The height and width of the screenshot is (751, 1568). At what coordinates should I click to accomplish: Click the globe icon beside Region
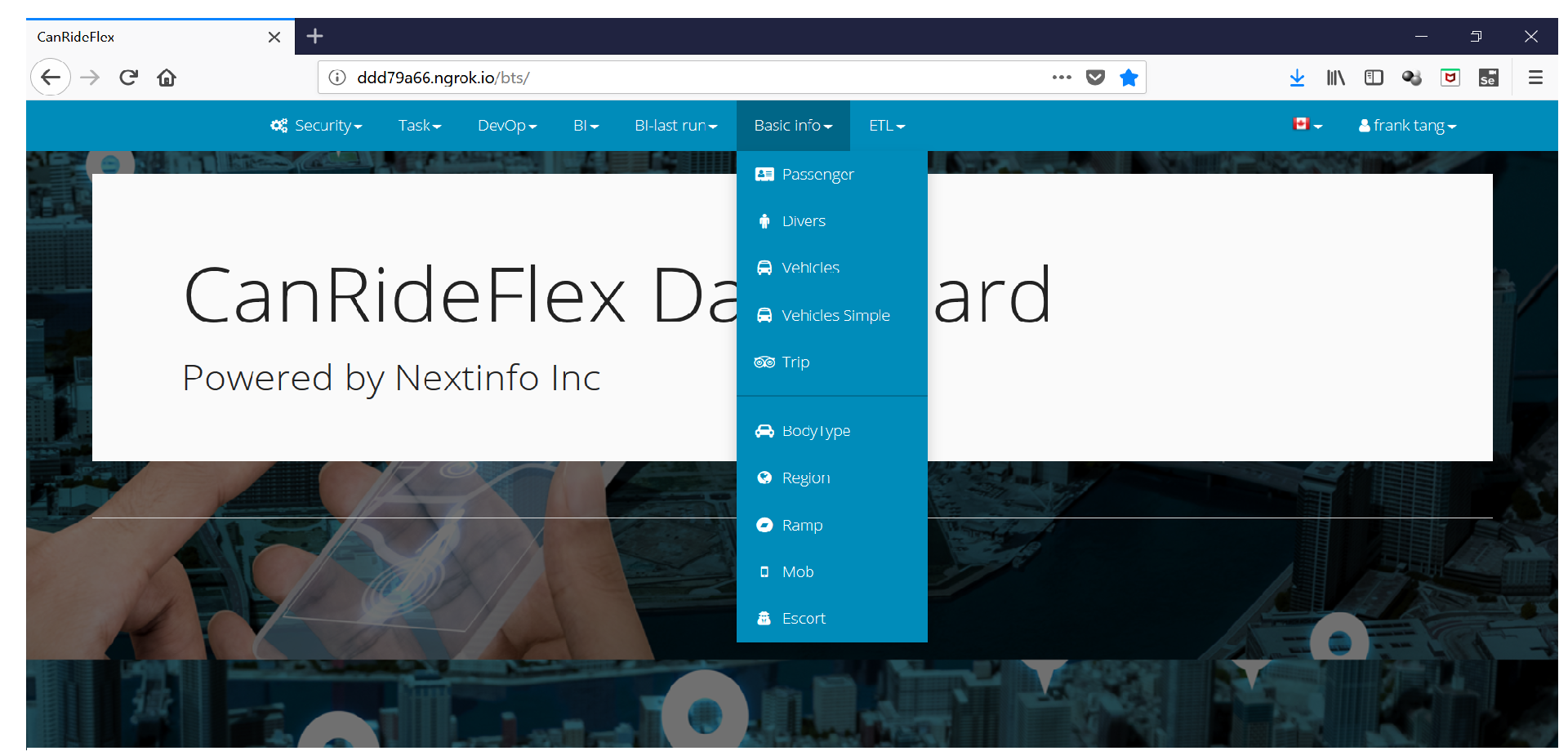[764, 478]
